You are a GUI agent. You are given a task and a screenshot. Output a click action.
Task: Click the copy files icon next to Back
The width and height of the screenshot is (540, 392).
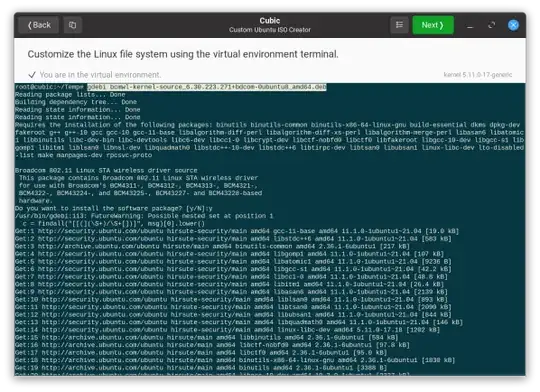pos(72,25)
